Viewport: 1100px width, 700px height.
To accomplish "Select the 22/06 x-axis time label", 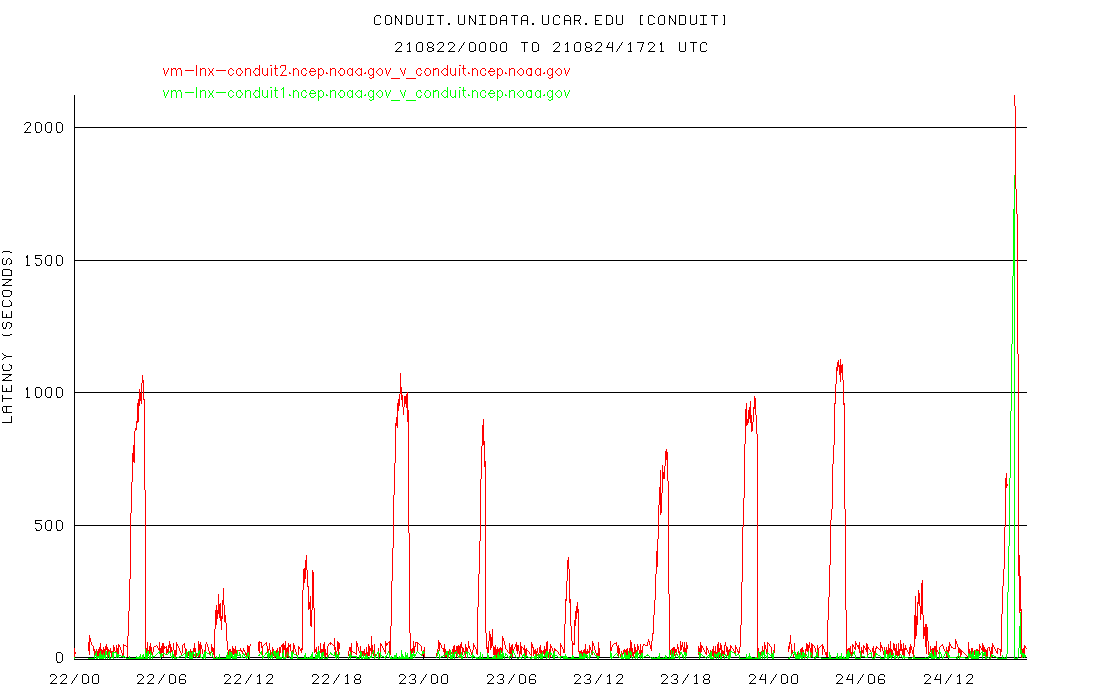I will click(x=161, y=679).
